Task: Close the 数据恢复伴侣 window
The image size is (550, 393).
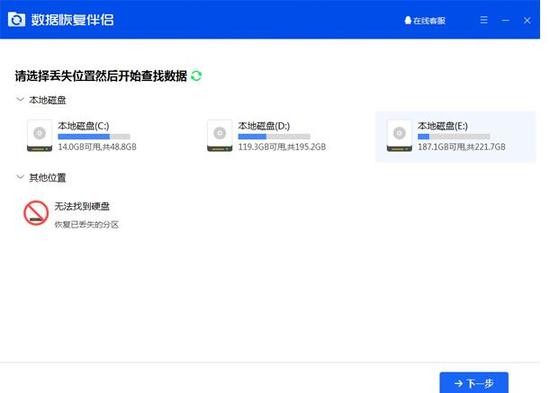Action: (x=527, y=20)
